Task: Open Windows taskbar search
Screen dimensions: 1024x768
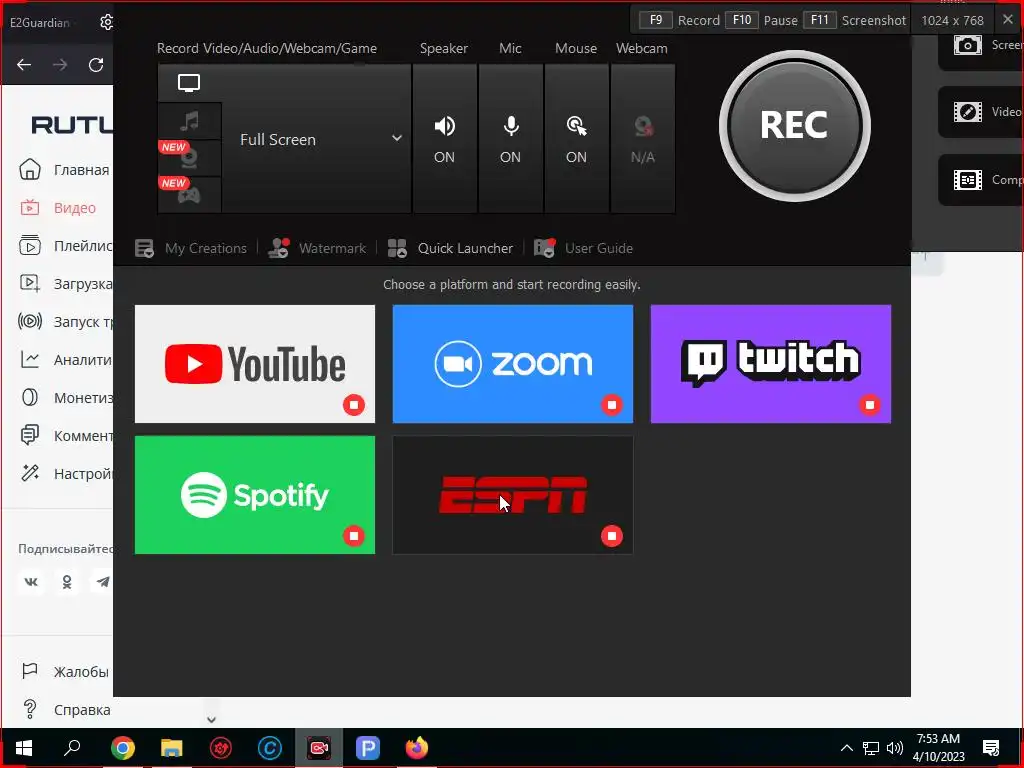Action: (72, 748)
